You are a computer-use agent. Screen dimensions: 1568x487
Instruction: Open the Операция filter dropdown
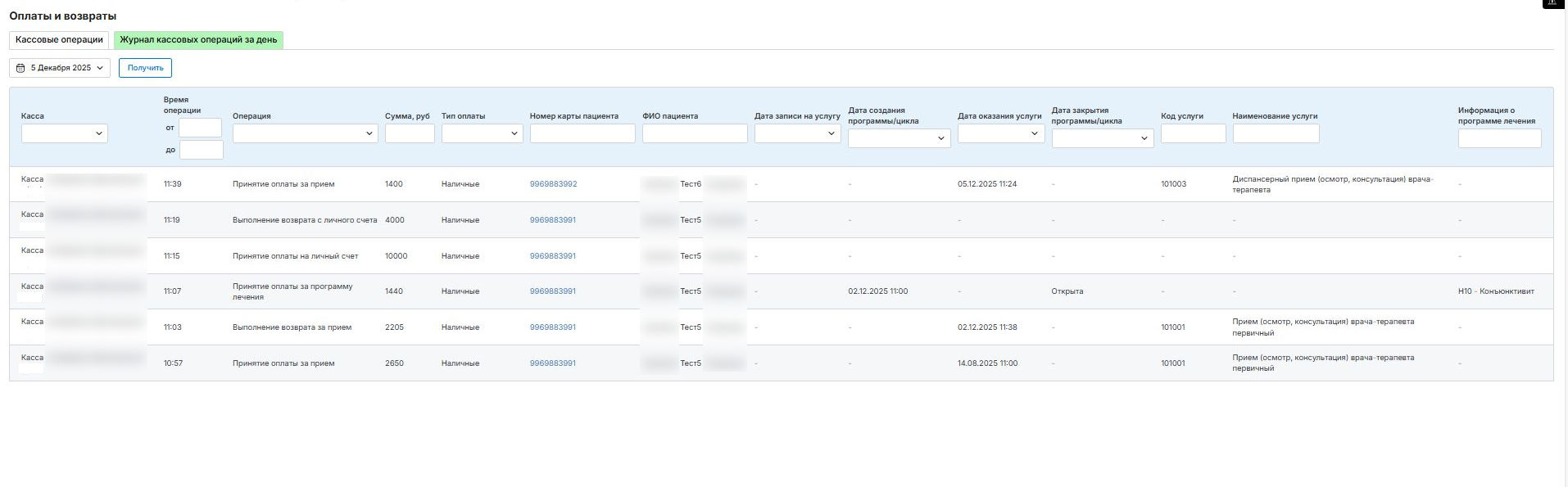click(305, 133)
